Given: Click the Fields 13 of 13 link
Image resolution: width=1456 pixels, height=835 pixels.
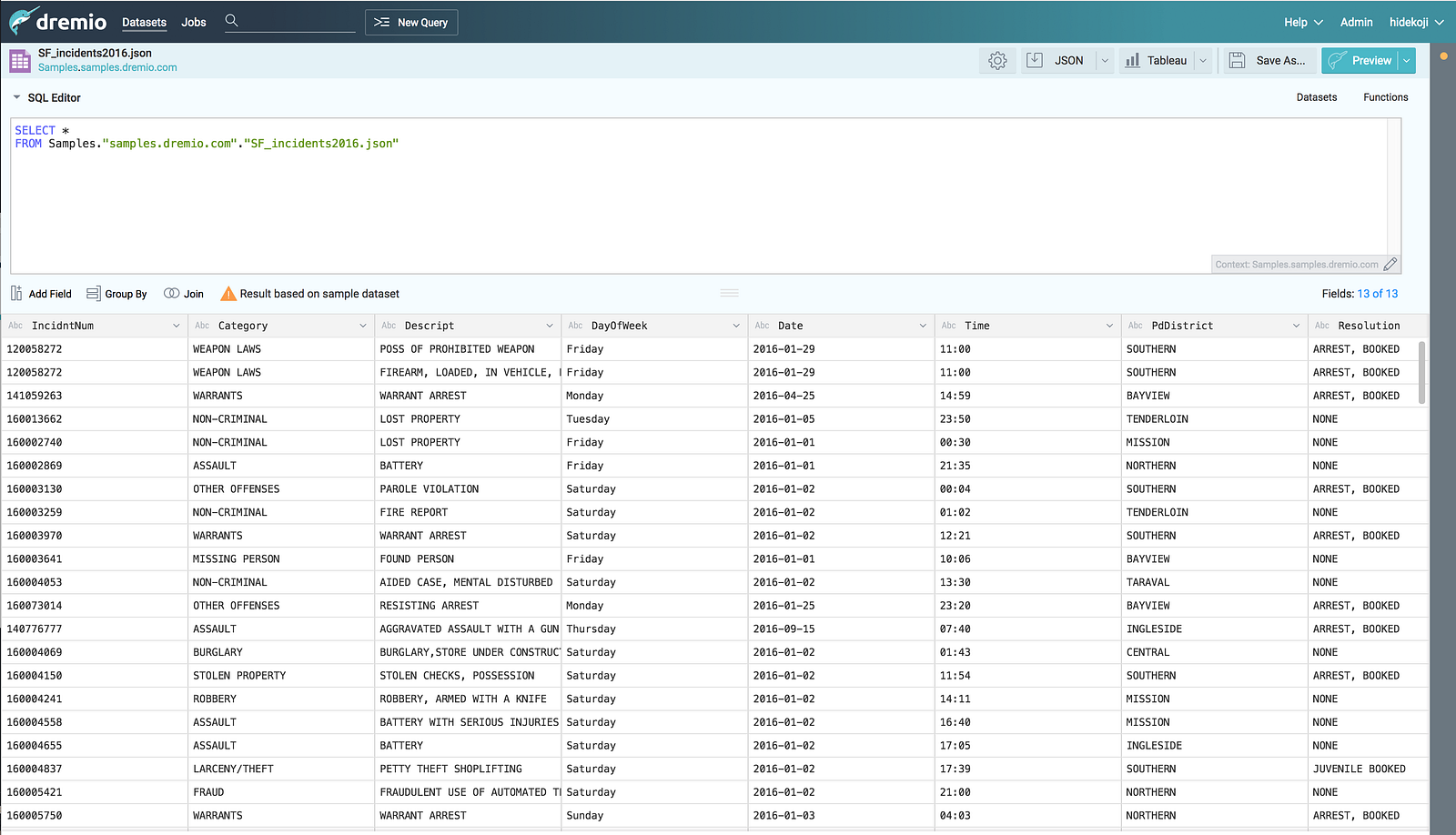Looking at the screenshot, I should click(x=1377, y=294).
